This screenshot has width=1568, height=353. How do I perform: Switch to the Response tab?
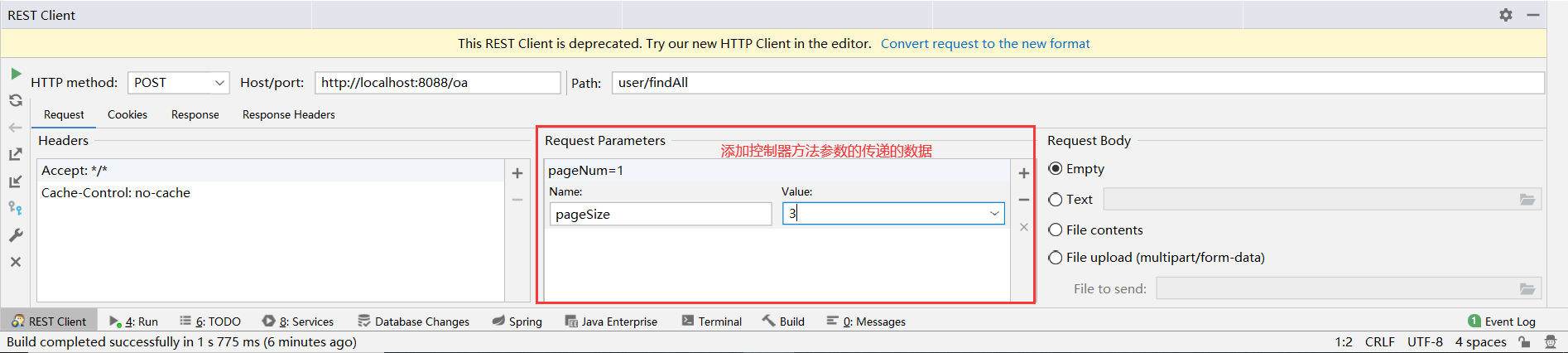click(x=195, y=115)
